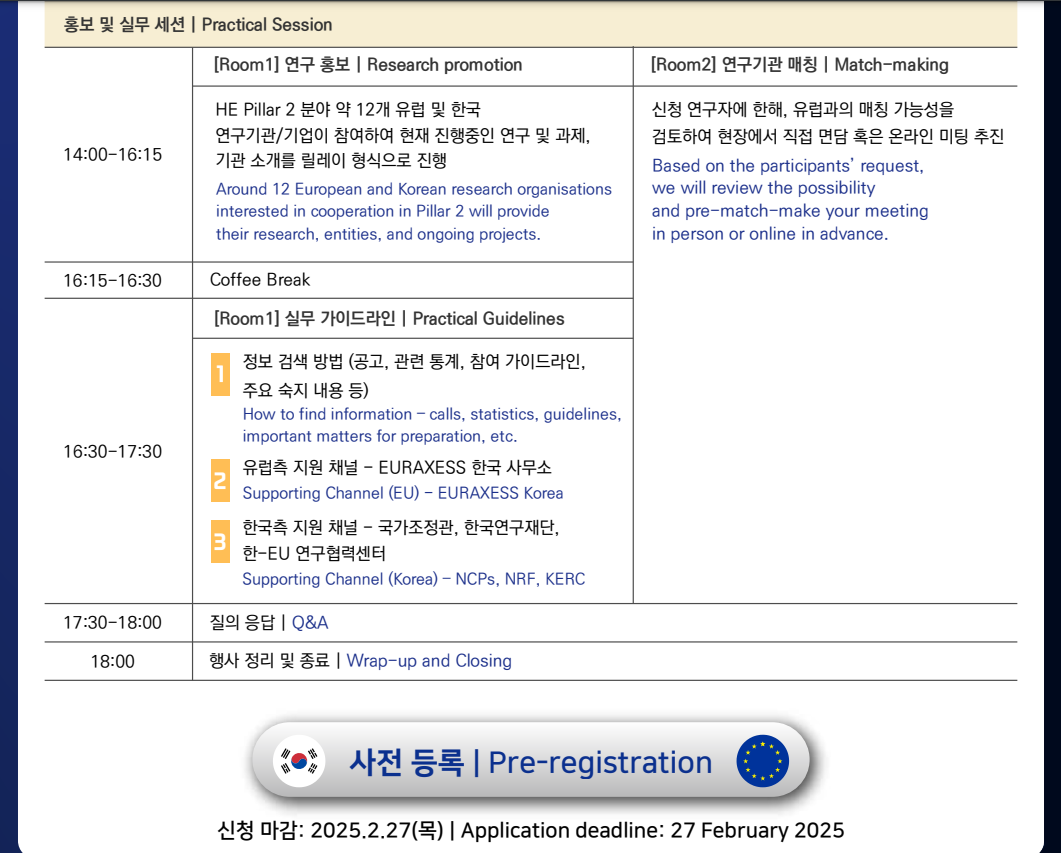
Task: Click the Room1 Practical Guidelines heading
Action: click(389, 319)
